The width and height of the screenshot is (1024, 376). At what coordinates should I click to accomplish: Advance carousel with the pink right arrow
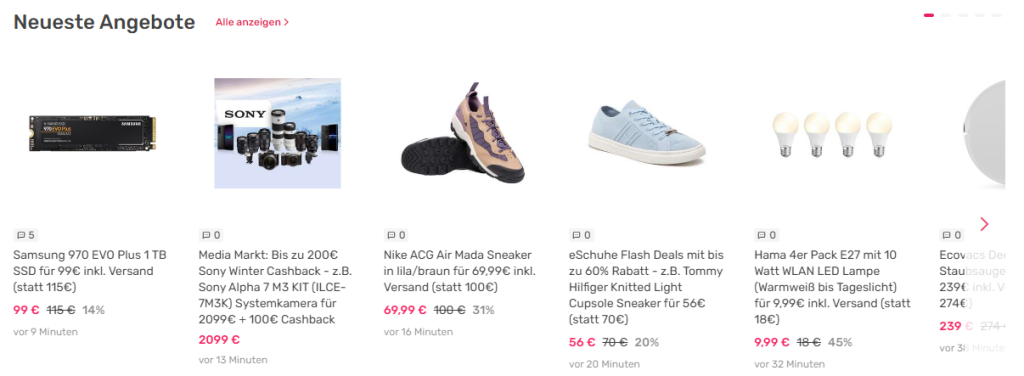(x=984, y=224)
